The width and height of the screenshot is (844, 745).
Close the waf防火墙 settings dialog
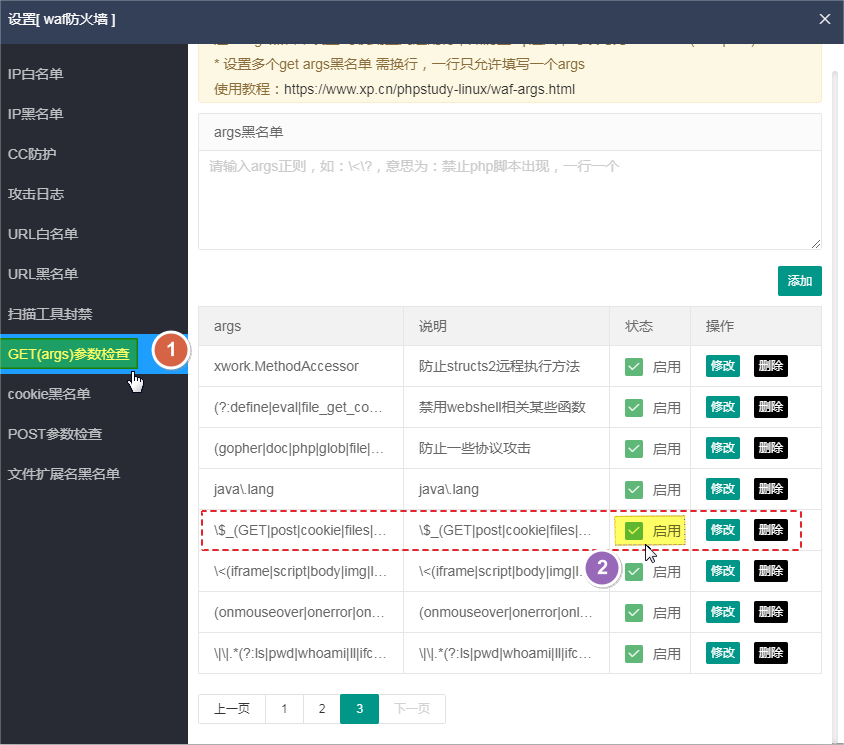pos(824,19)
